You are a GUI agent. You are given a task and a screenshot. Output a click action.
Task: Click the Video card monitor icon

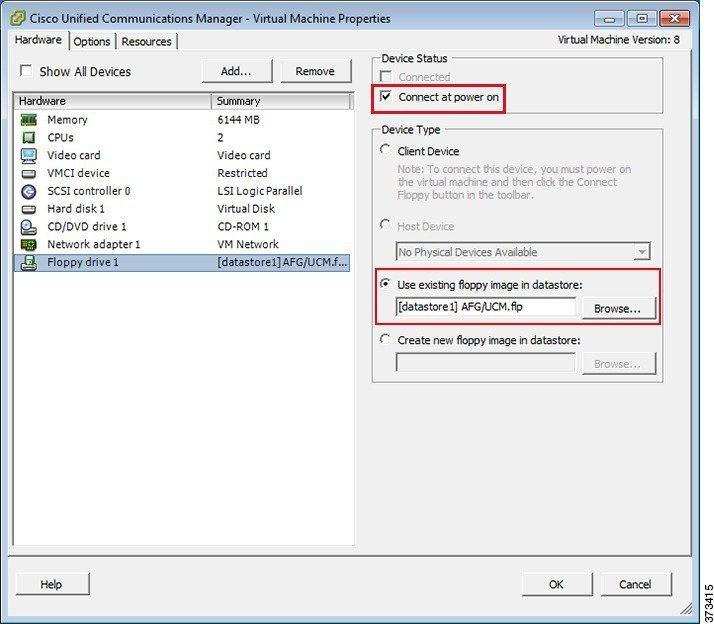pyautogui.click(x=29, y=155)
